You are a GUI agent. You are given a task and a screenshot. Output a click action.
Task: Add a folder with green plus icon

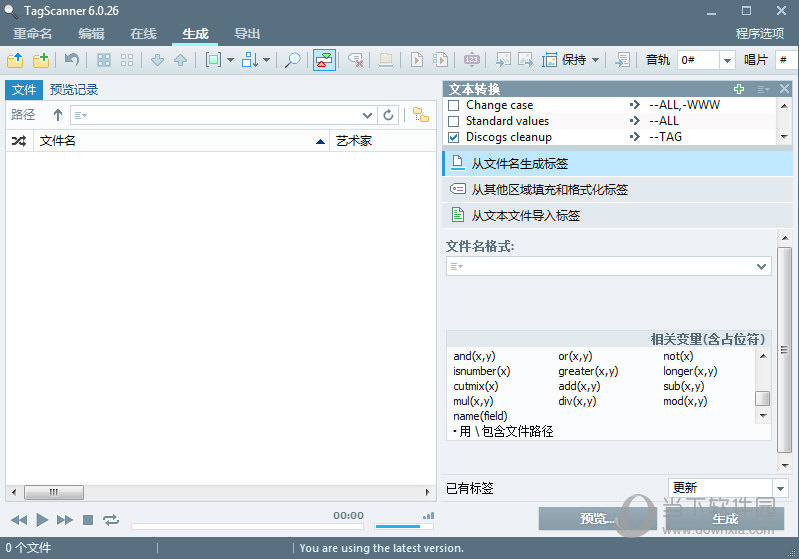[x=41, y=60]
